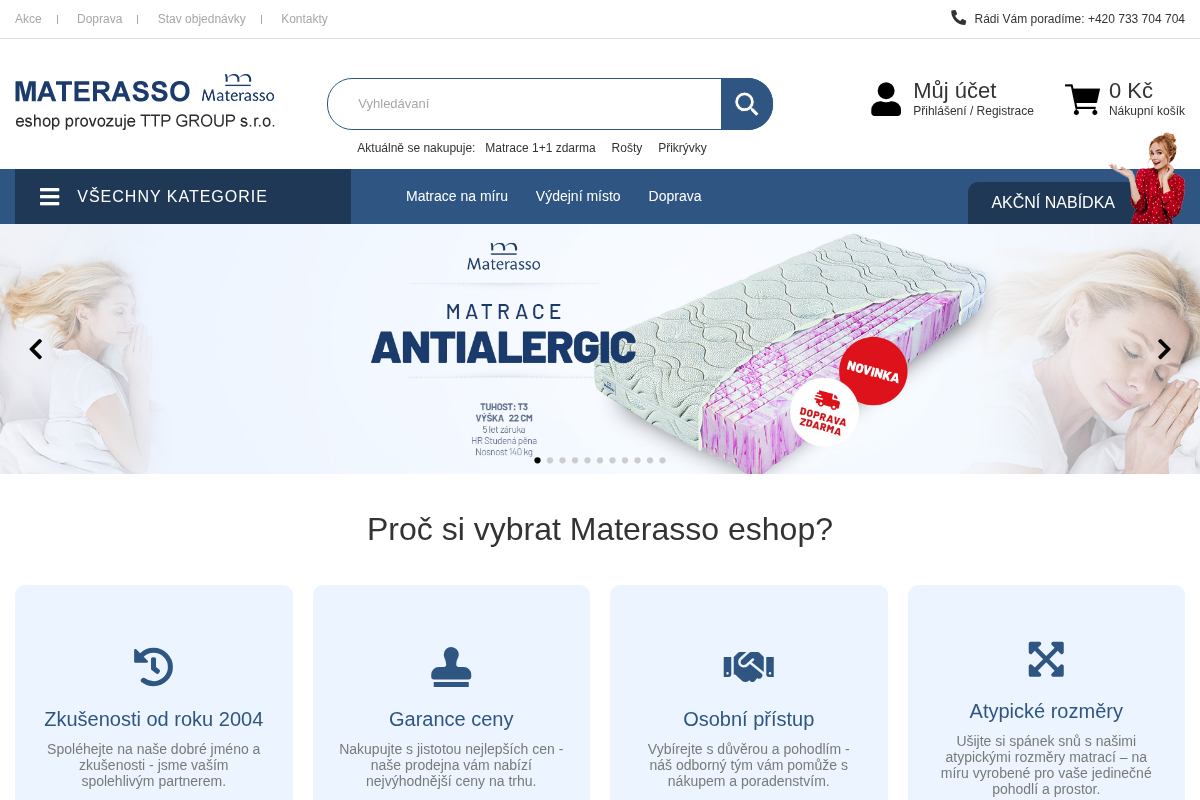Expand VŠECHNY KATEGORIE menu
1200x800 pixels.
click(x=183, y=197)
